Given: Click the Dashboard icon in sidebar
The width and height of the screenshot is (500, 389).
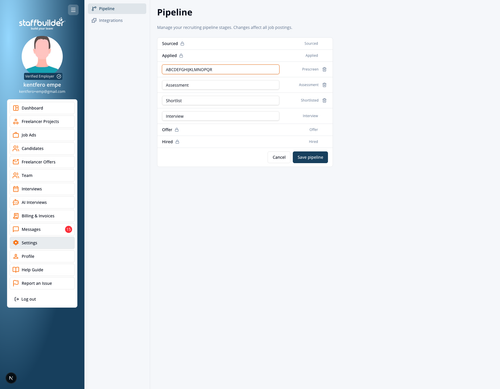Looking at the screenshot, I should [16, 108].
